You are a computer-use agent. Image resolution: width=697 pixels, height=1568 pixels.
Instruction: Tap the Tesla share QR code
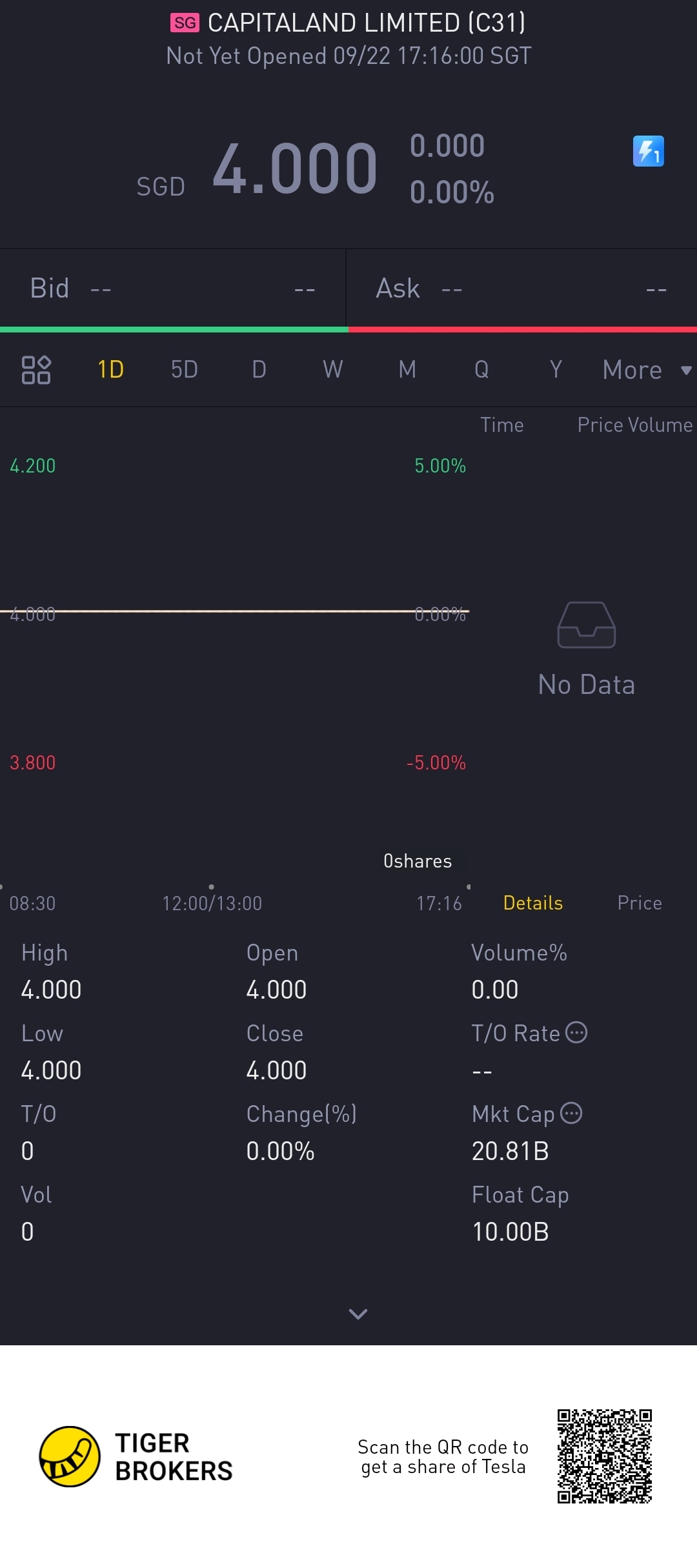coord(605,1456)
